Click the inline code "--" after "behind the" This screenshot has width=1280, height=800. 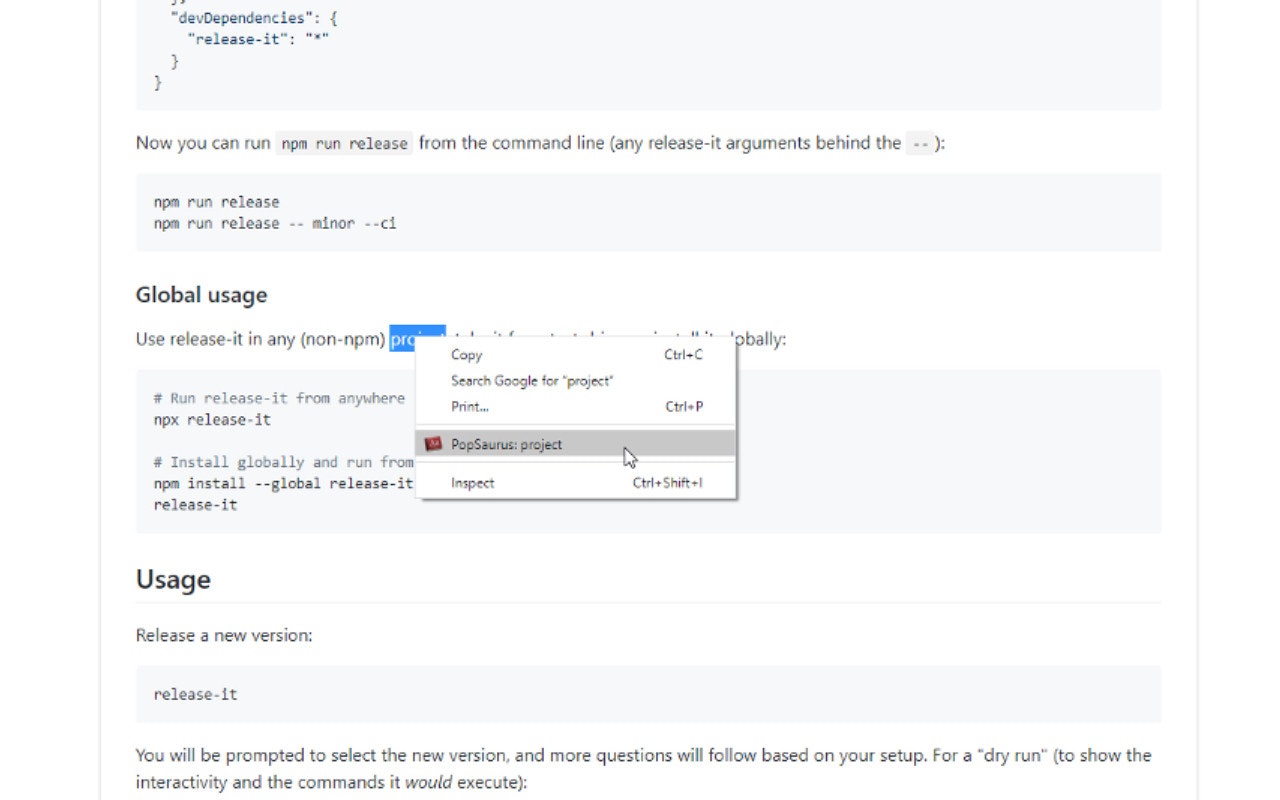click(920, 144)
